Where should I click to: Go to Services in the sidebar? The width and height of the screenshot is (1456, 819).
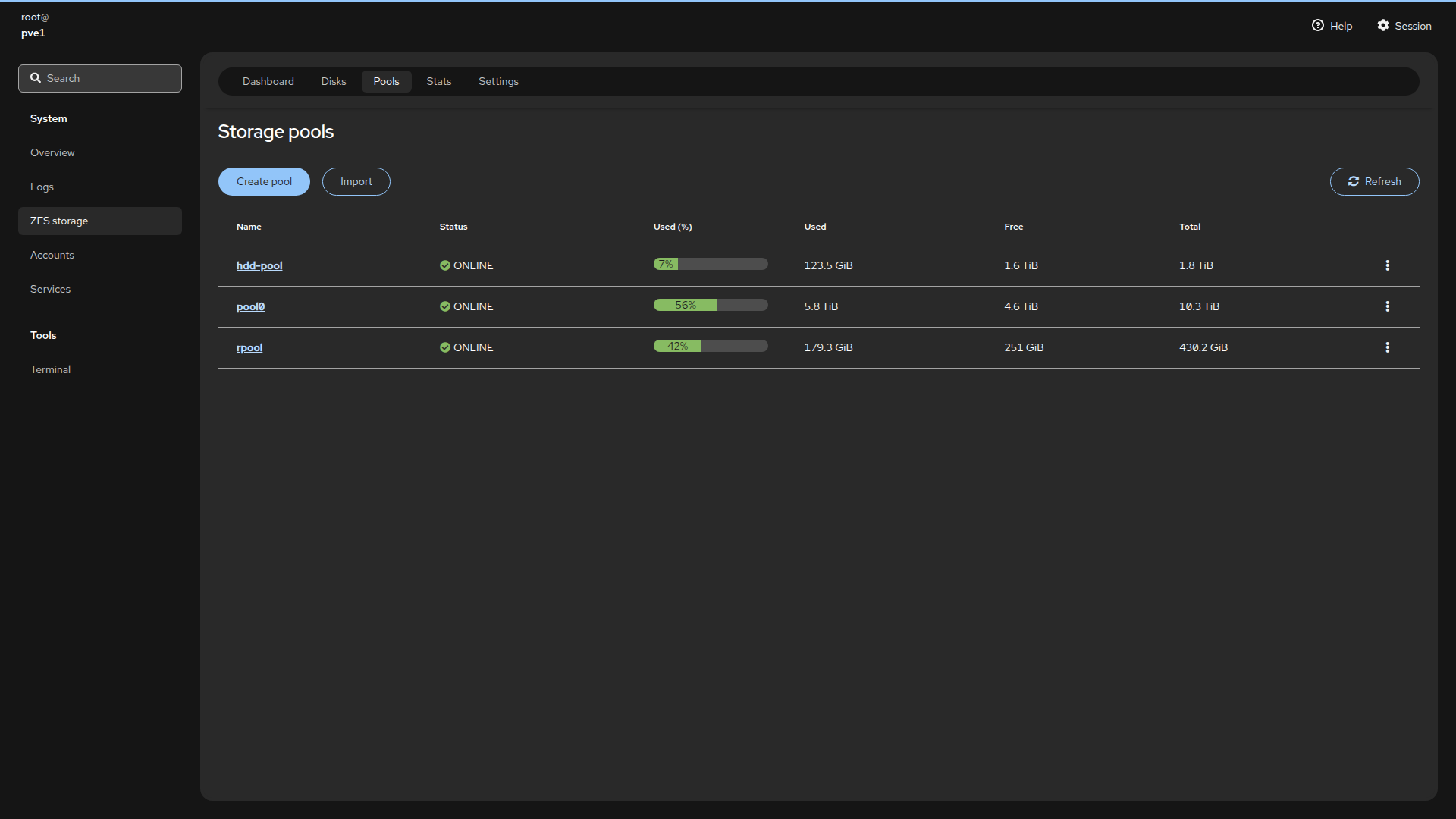[50, 289]
